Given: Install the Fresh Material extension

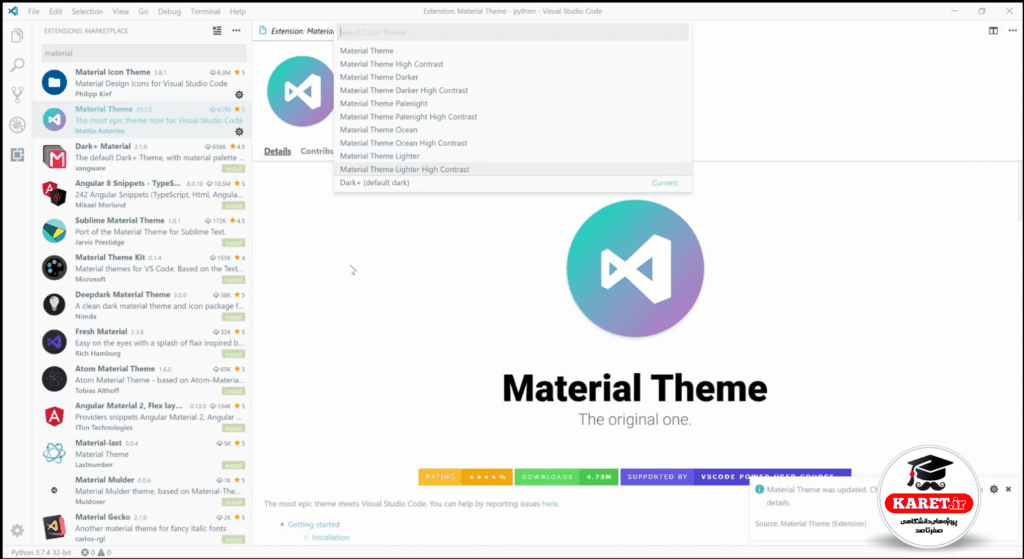Looking at the screenshot, I should [233, 354].
